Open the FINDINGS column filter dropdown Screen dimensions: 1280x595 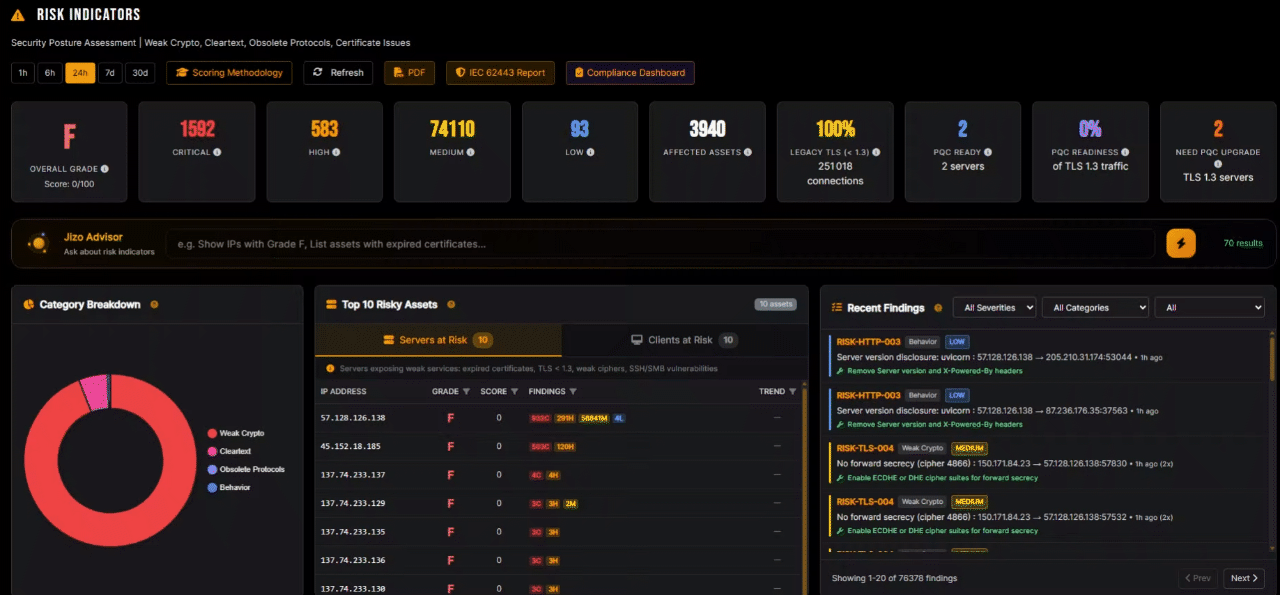click(573, 392)
